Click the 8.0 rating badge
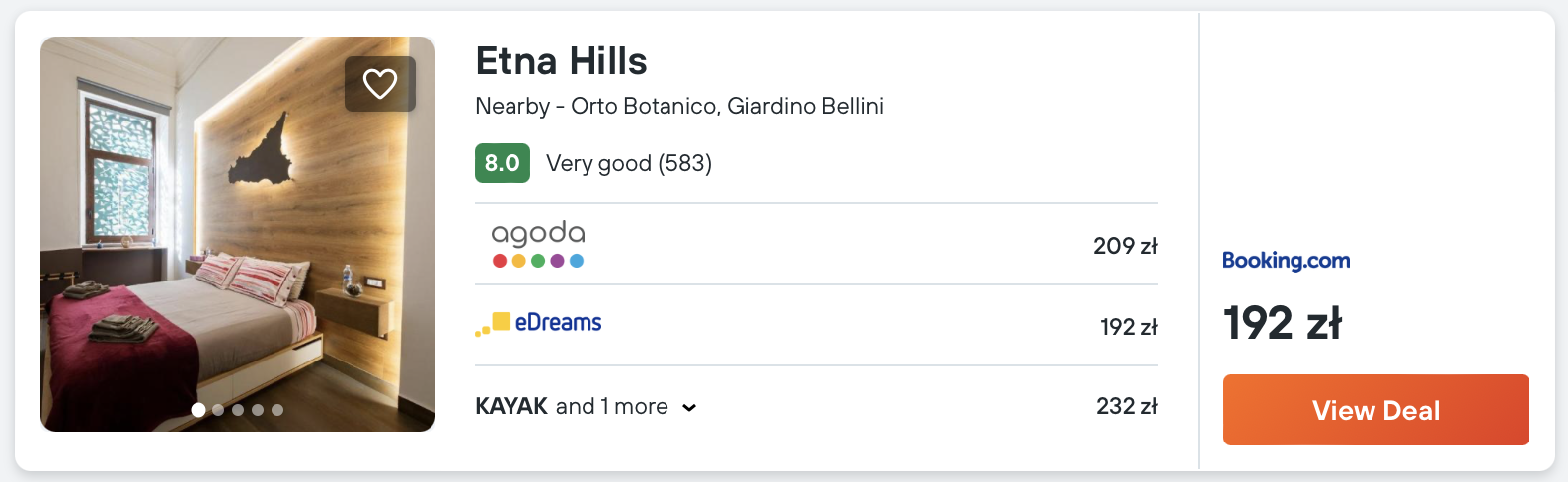Viewport: 1568px width, 482px height. (x=502, y=163)
